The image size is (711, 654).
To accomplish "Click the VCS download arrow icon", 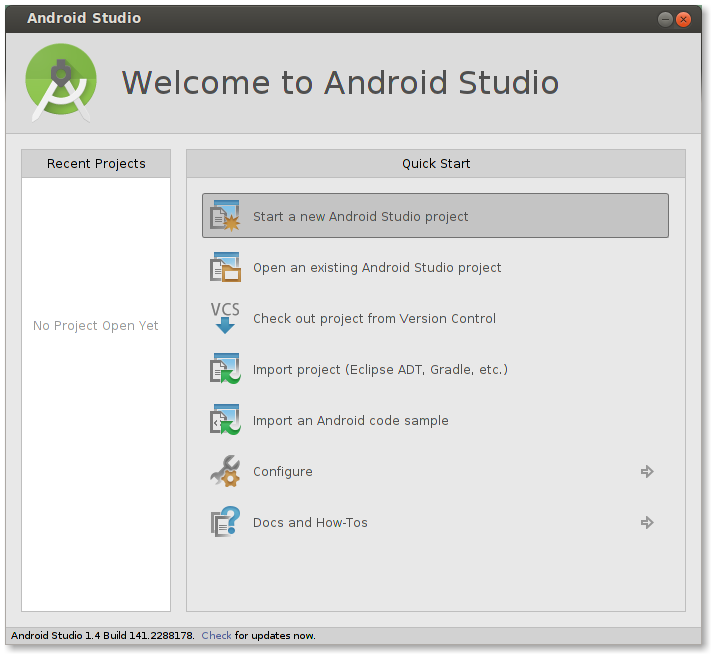I will tap(225, 318).
